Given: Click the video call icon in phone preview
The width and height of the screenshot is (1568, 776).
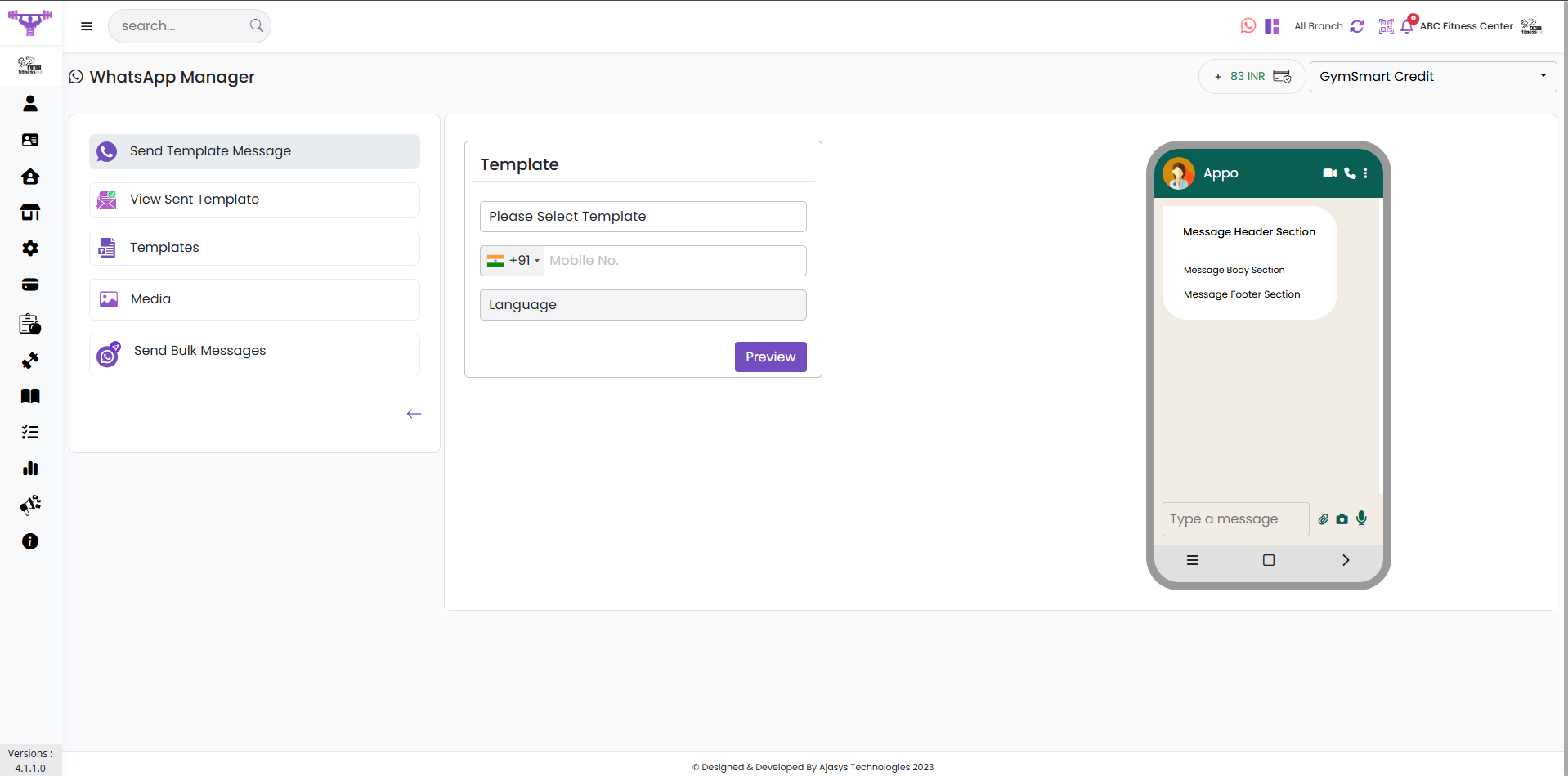Looking at the screenshot, I should coord(1329,173).
